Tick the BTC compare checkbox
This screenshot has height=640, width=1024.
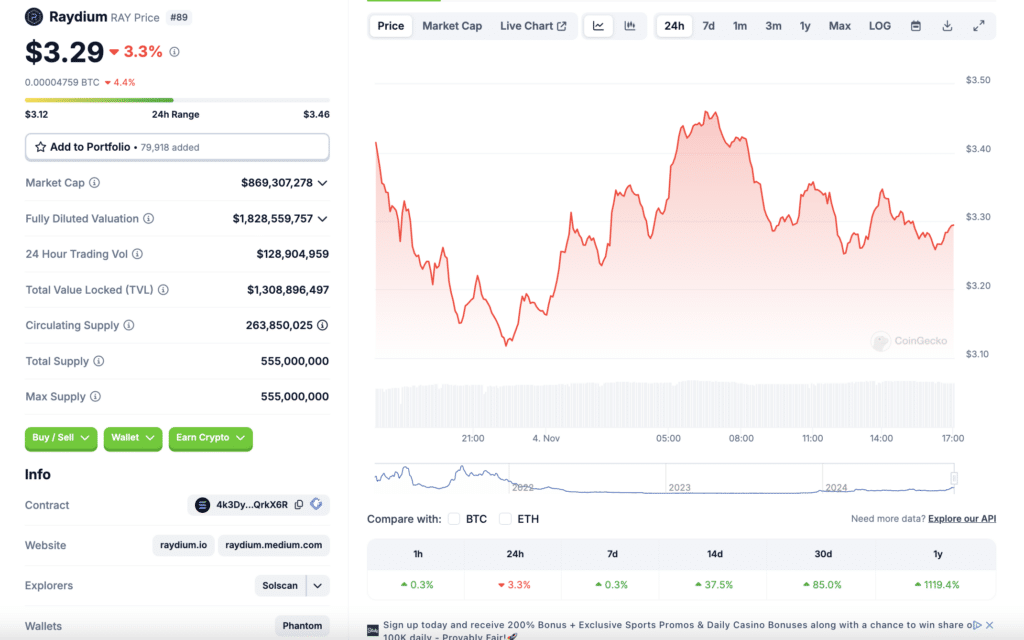pyautogui.click(x=454, y=519)
